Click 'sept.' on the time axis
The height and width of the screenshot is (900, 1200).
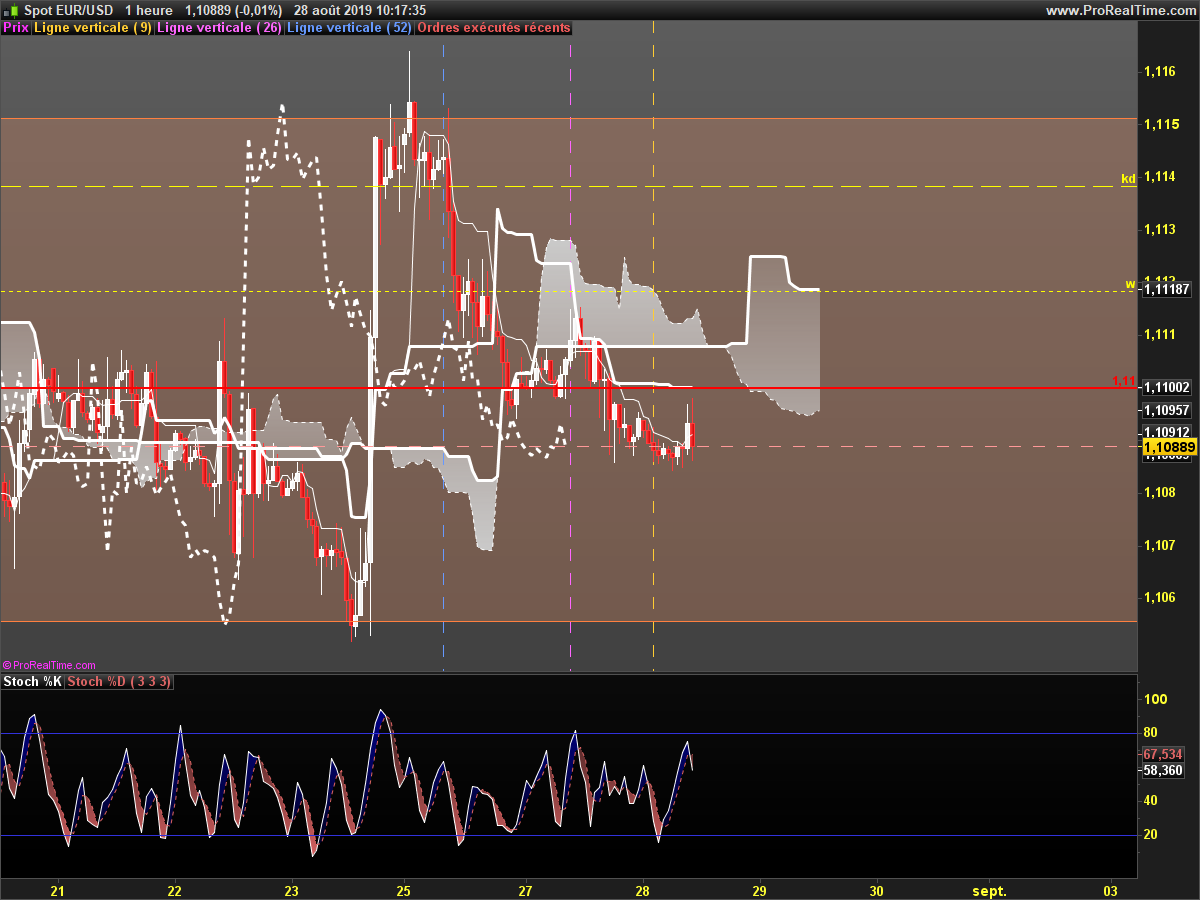pyautogui.click(x=990, y=890)
